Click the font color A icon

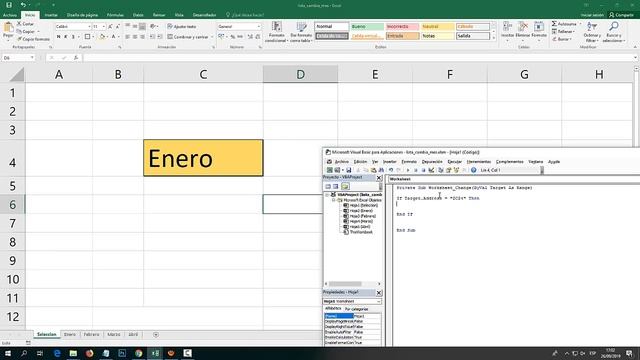click(x=113, y=37)
